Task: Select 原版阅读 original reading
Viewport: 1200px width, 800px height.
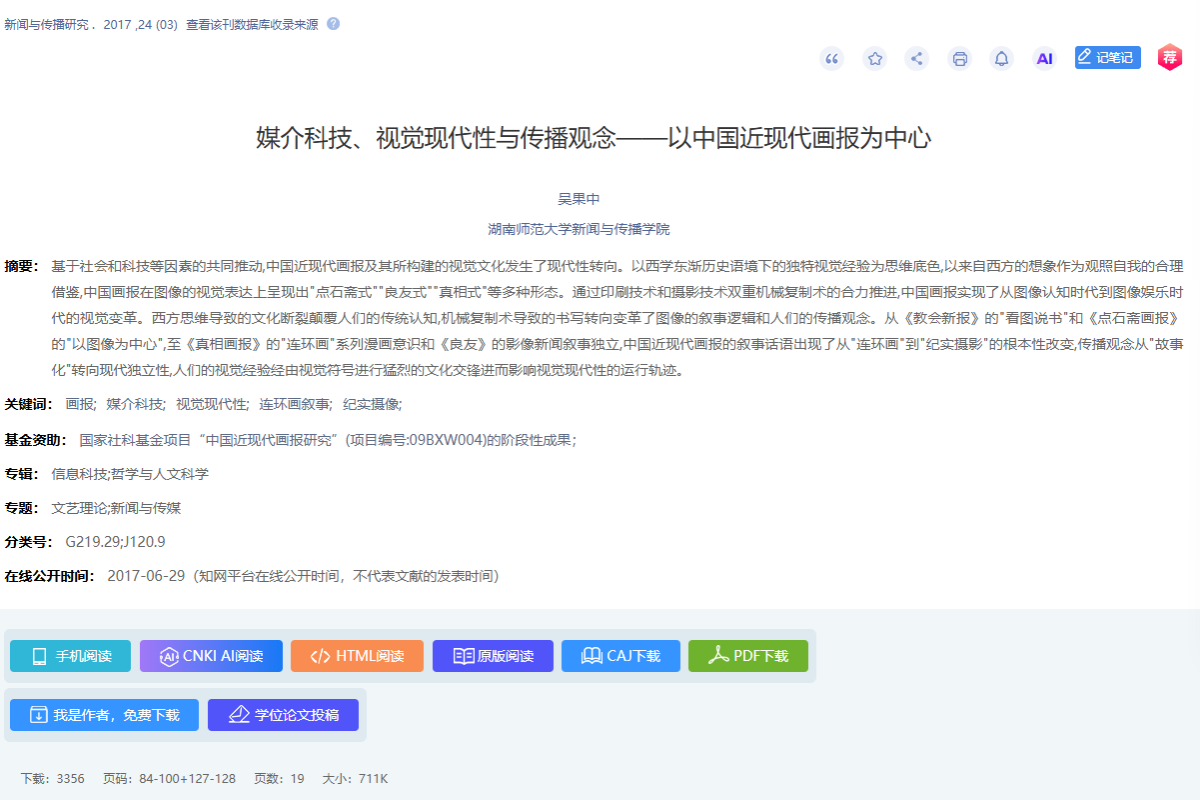Action: click(x=492, y=656)
